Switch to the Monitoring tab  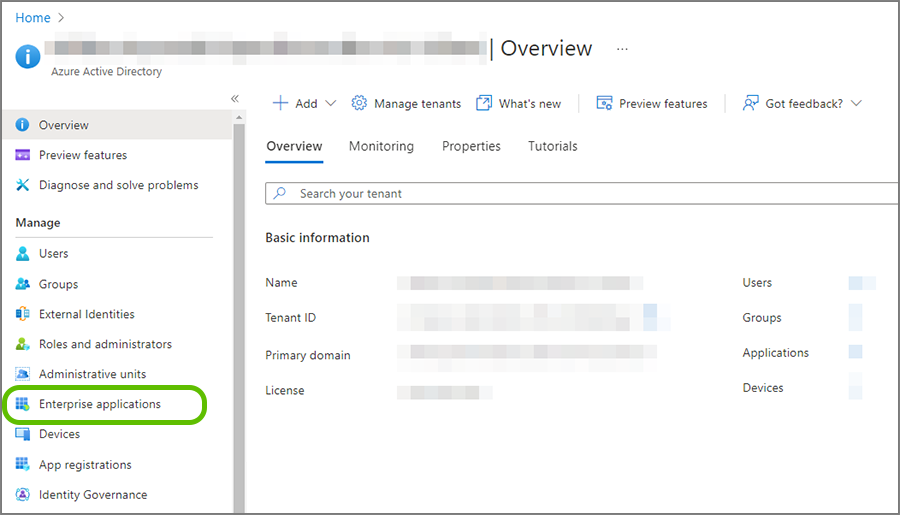pyautogui.click(x=381, y=146)
